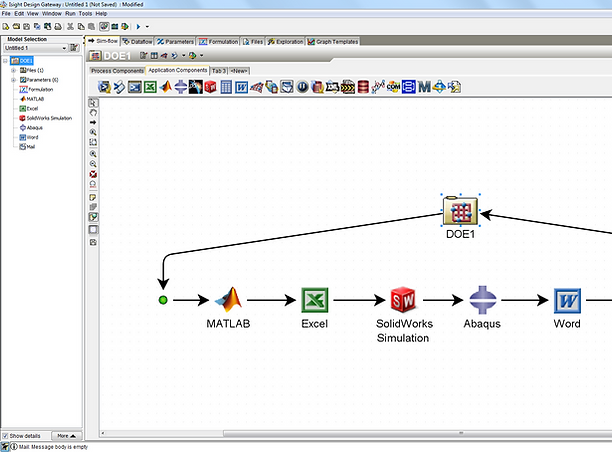Toggle the Show details checkbox
The height and width of the screenshot is (452, 612).
point(5,436)
